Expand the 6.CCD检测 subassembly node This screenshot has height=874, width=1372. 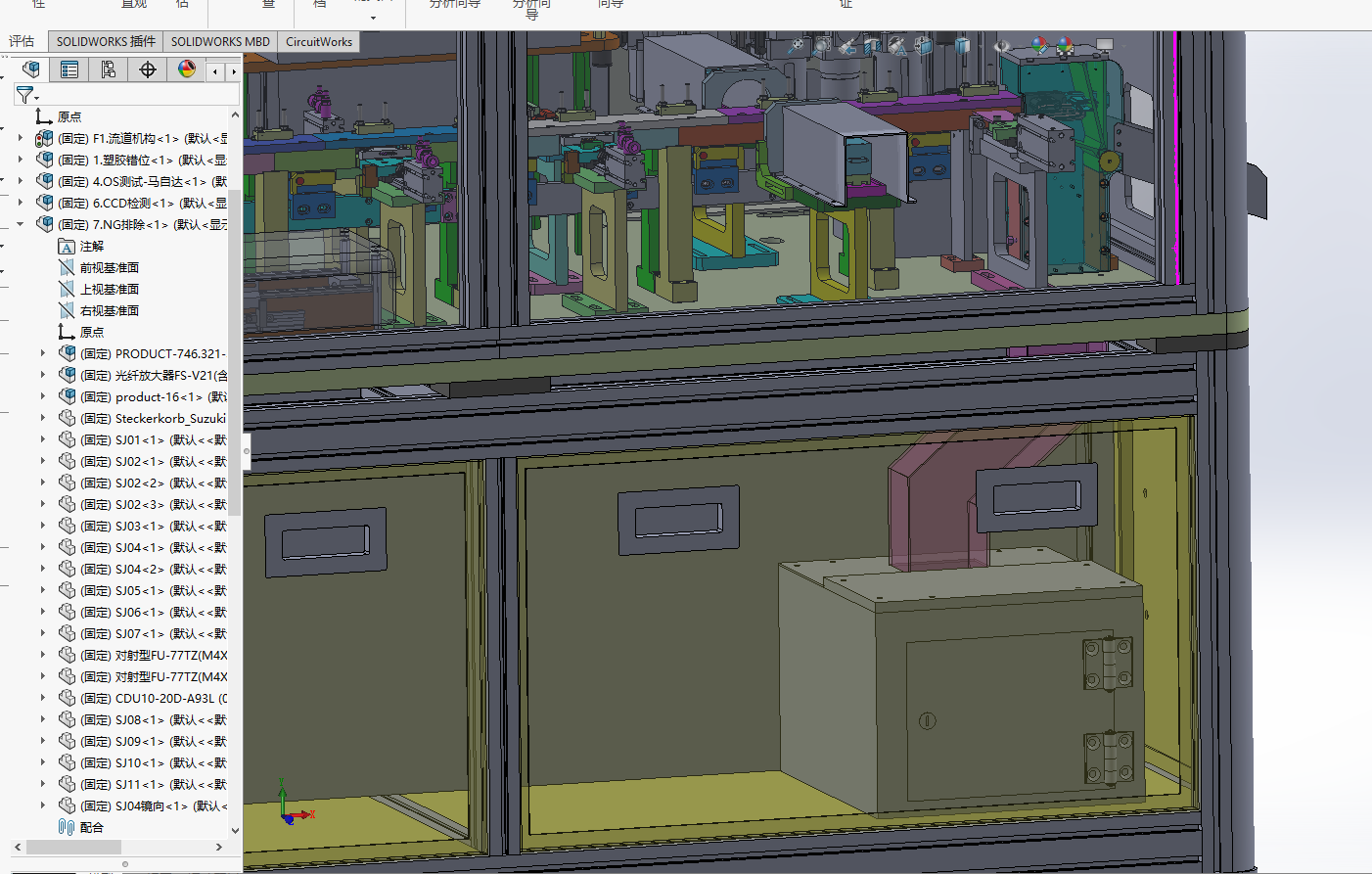point(21,203)
